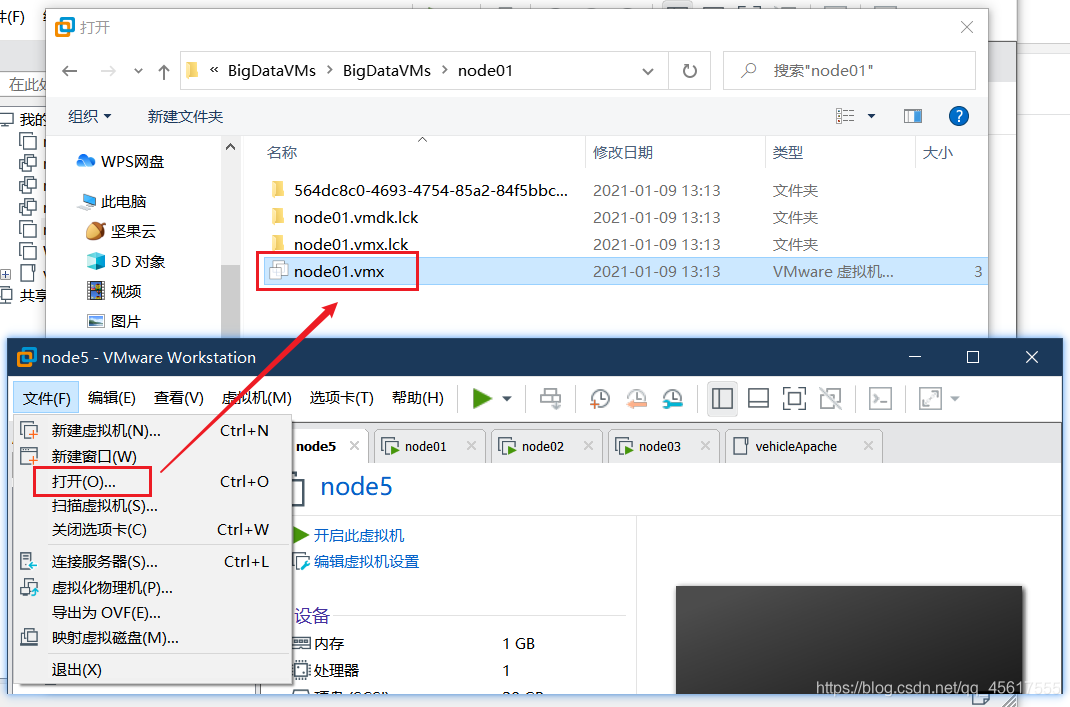Click 新建文件夹 button
The image size is (1070, 707).
pos(185,117)
